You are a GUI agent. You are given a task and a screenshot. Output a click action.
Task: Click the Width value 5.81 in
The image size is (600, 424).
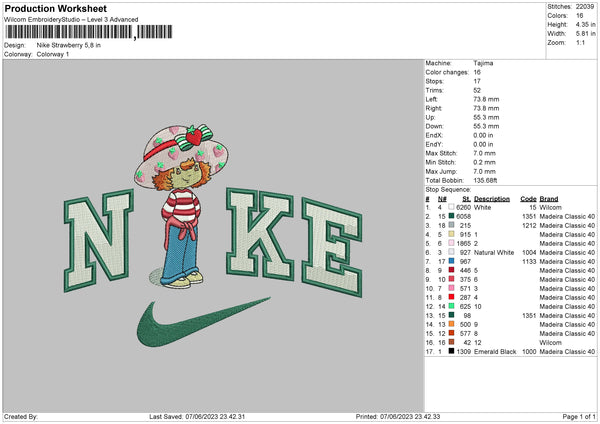(x=585, y=34)
